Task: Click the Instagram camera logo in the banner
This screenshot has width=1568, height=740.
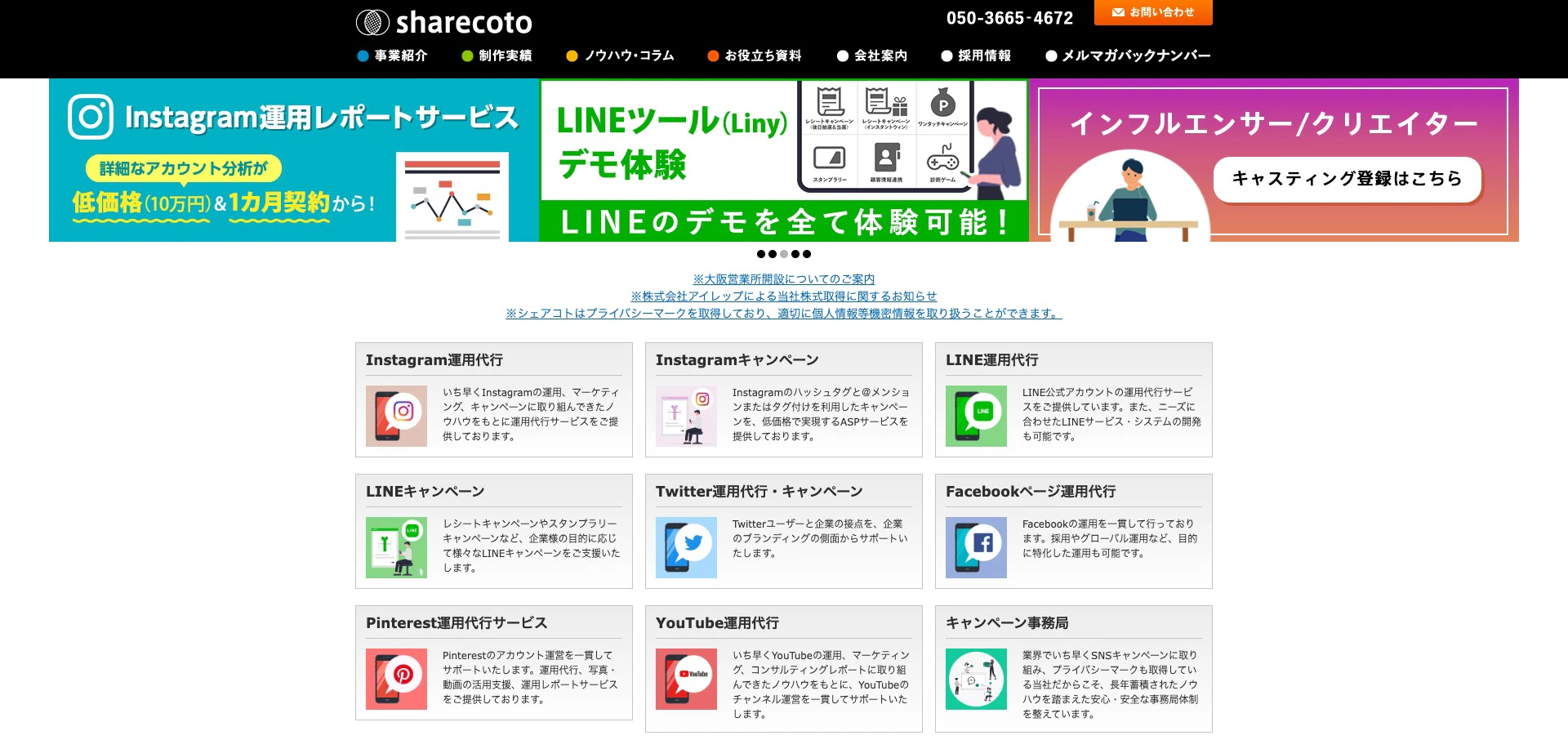Action: point(91,117)
